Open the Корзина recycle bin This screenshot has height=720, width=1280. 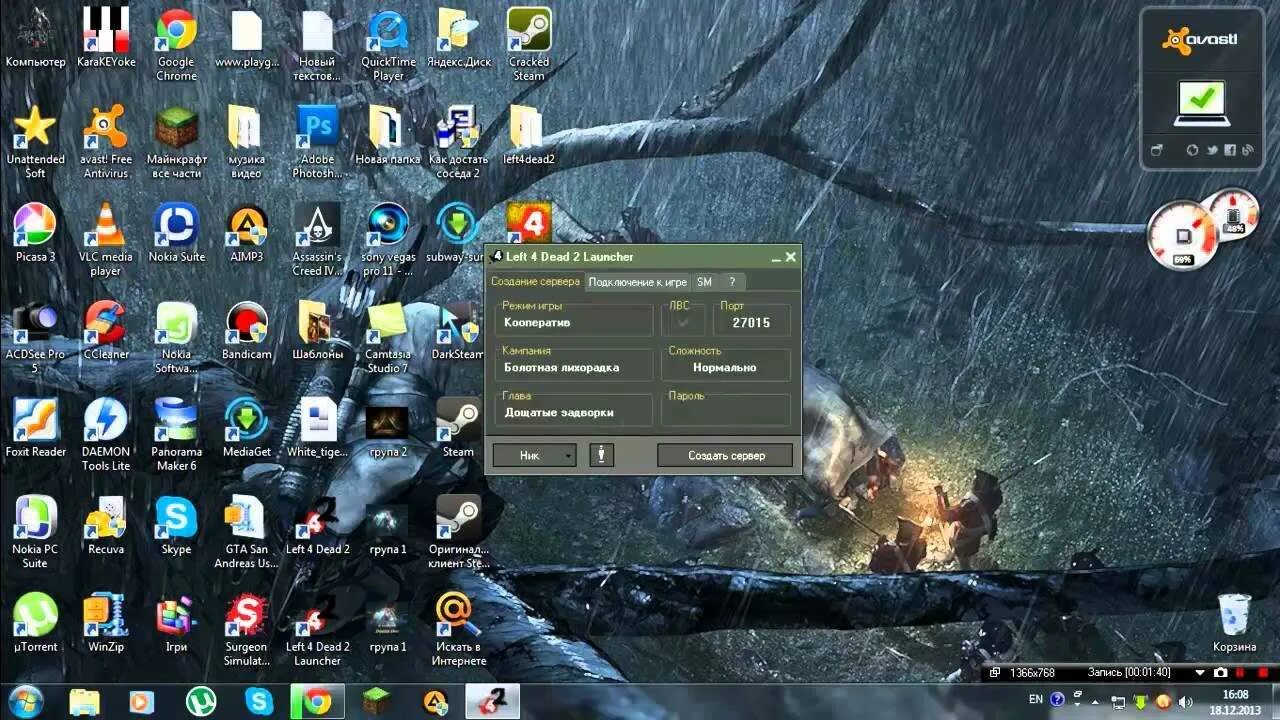pyautogui.click(x=1235, y=623)
